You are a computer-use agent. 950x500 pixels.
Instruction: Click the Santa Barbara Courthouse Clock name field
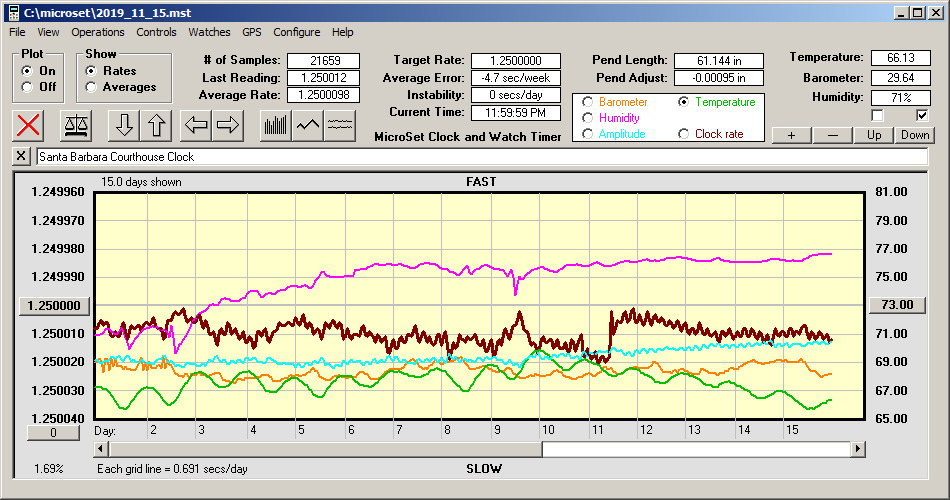[482, 157]
